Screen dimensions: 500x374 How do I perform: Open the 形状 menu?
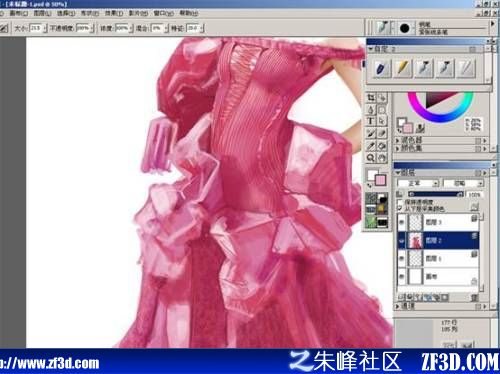(90, 13)
